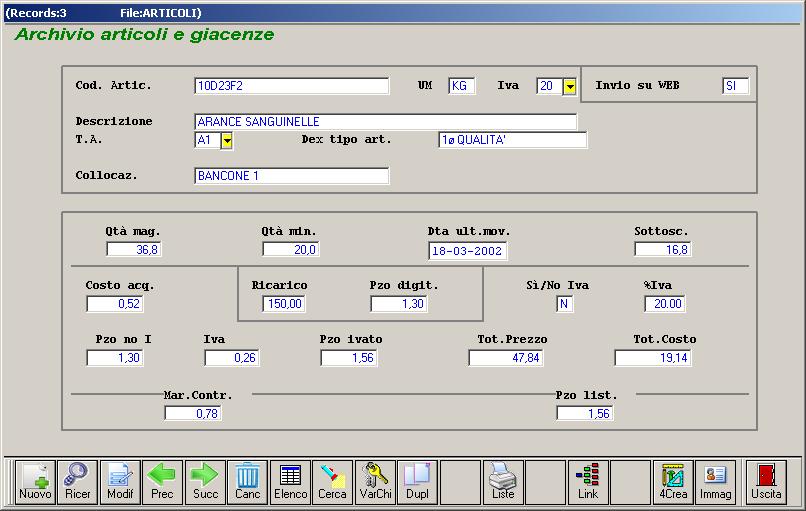Screen dimensions: 806x511
Task: Click the Ricarico field 150,00
Action: tap(284, 304)
